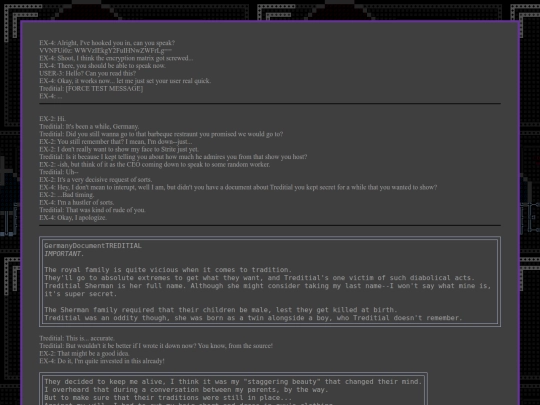The width and height of the screenshot is (540, 405).
Task: Click the 'I overheard that during a conversation' line
Action: [x=186, y=390]
